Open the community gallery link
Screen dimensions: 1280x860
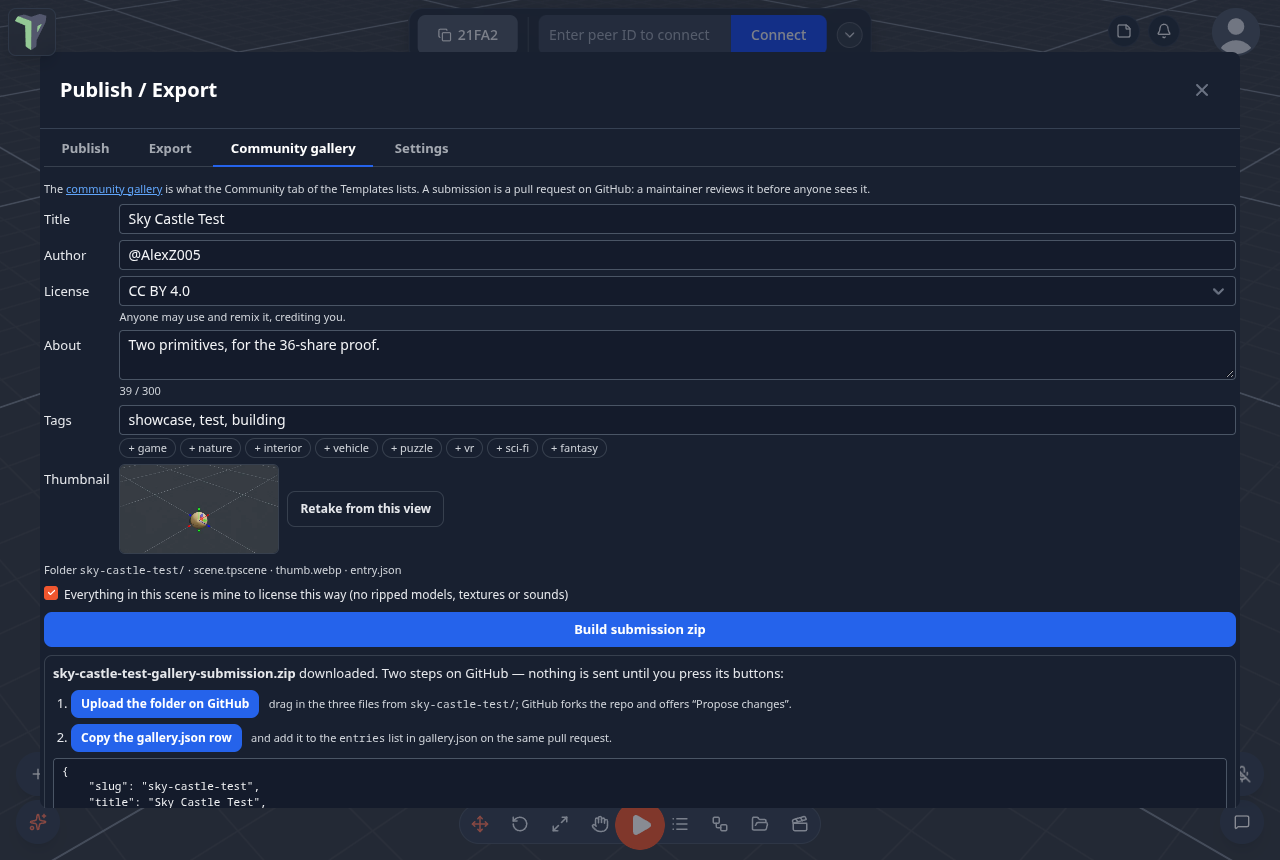(x=114, y=189)
